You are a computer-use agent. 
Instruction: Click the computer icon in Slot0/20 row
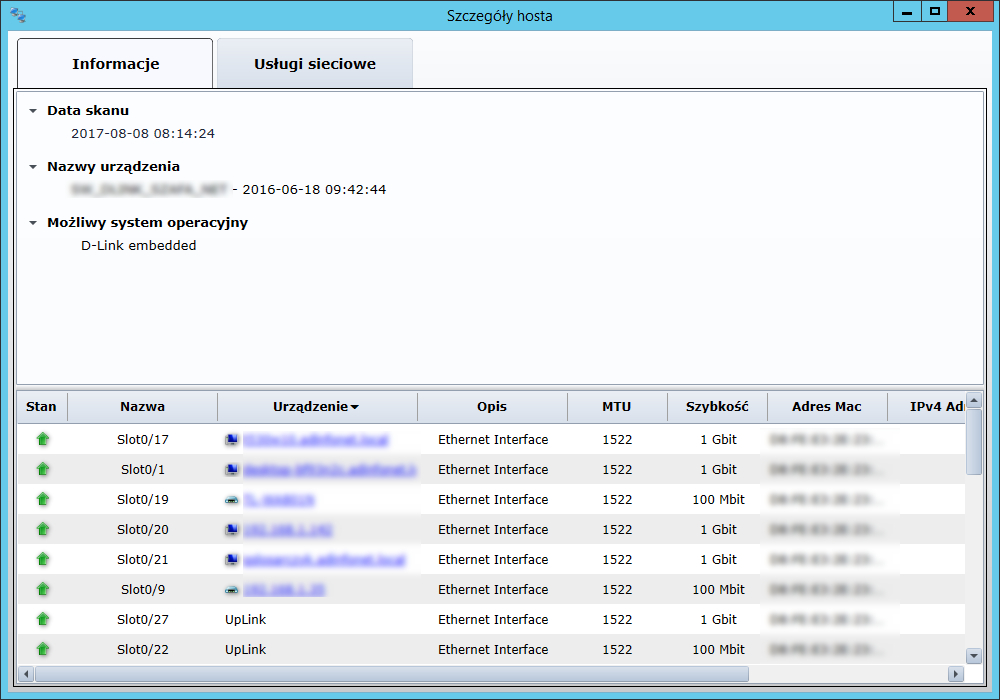(x=232, y=529)
